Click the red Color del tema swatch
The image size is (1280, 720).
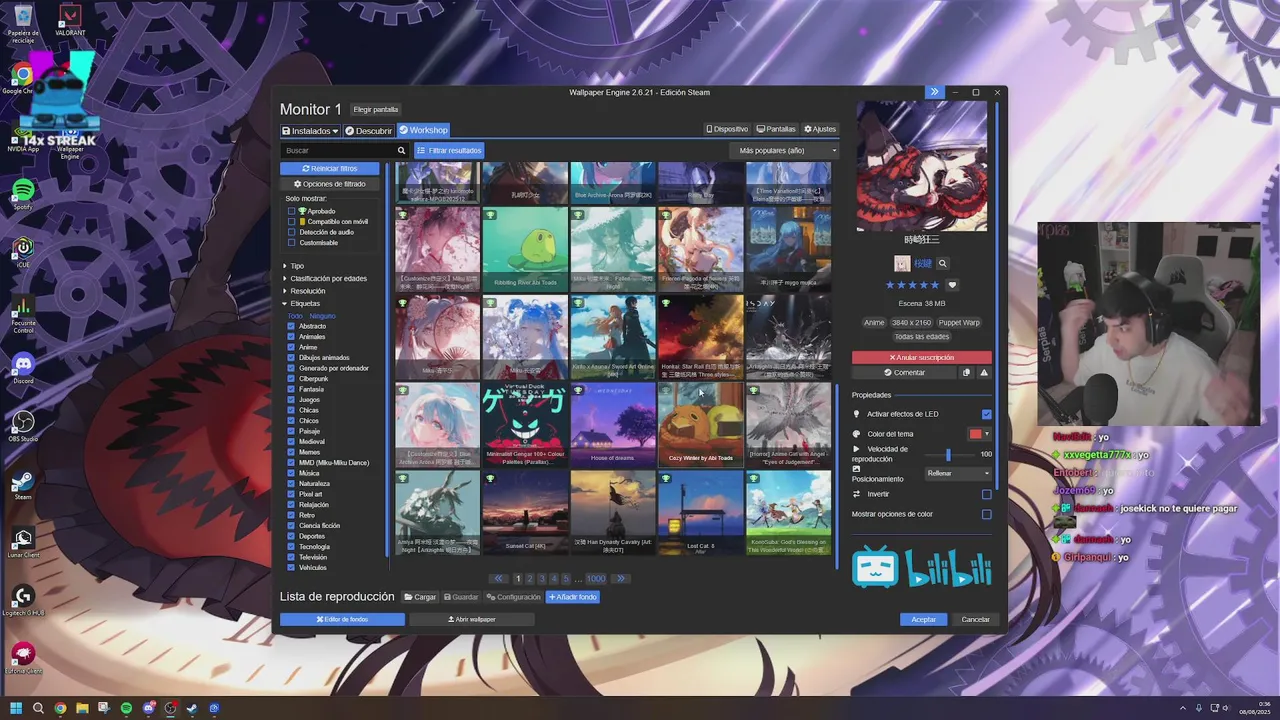(975, 434)
